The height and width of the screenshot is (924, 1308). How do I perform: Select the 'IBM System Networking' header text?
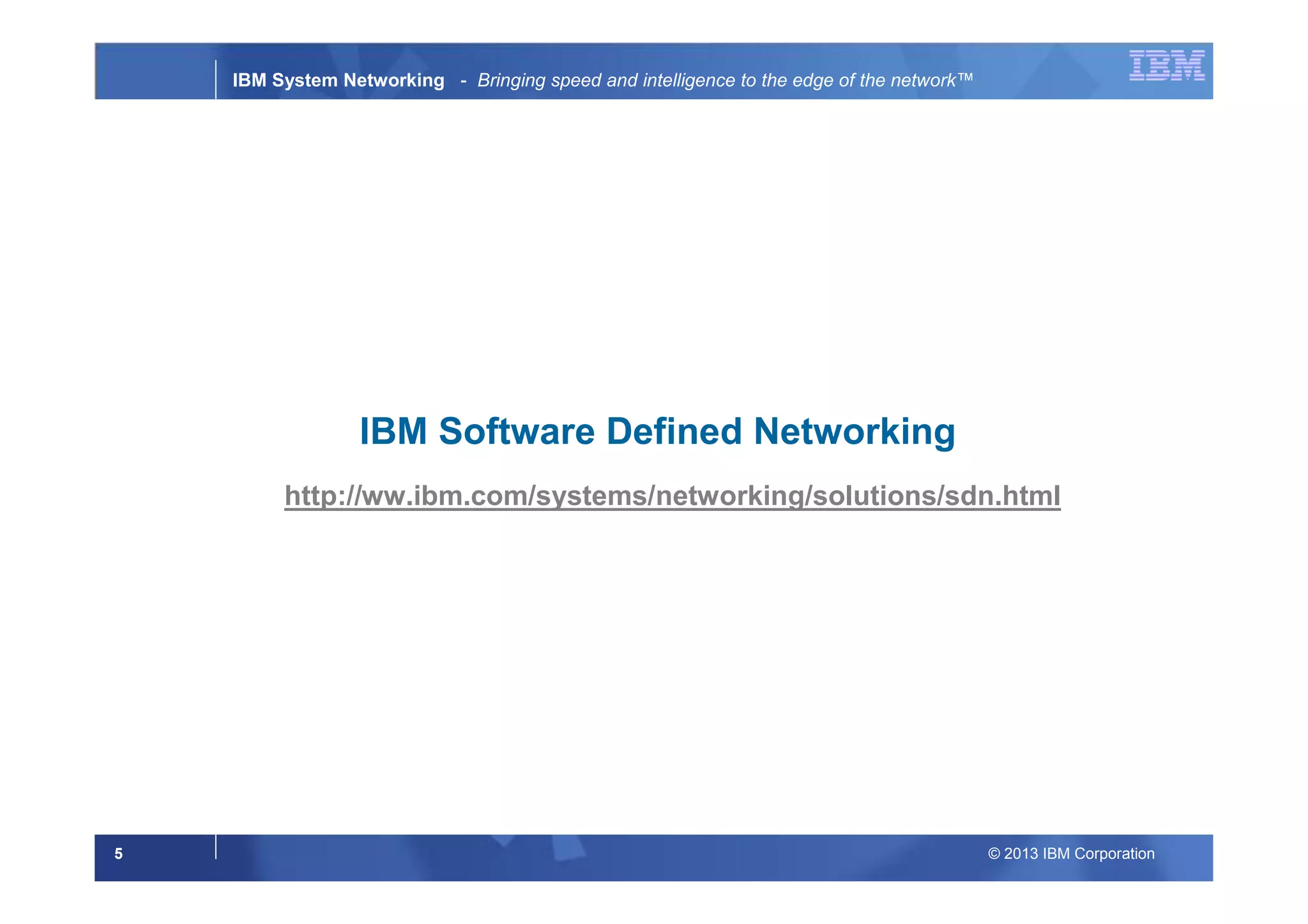pyautogui.click(x=338, y=80)
